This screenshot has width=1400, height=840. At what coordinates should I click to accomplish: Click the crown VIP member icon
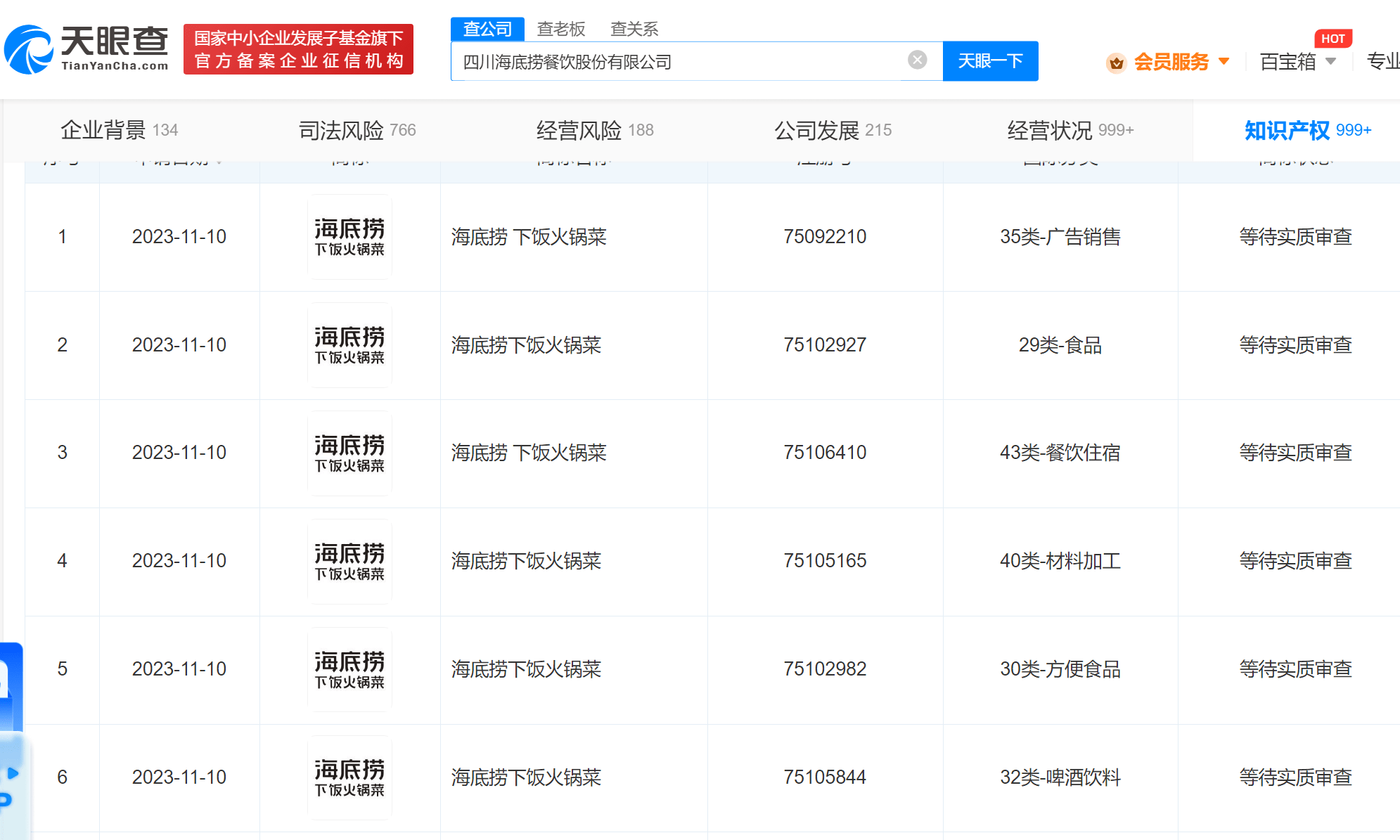point(1116,63)
